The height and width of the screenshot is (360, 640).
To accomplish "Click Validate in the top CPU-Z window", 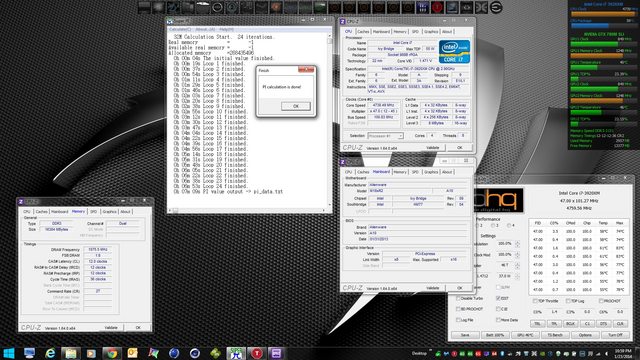I will tap(432, 147).
